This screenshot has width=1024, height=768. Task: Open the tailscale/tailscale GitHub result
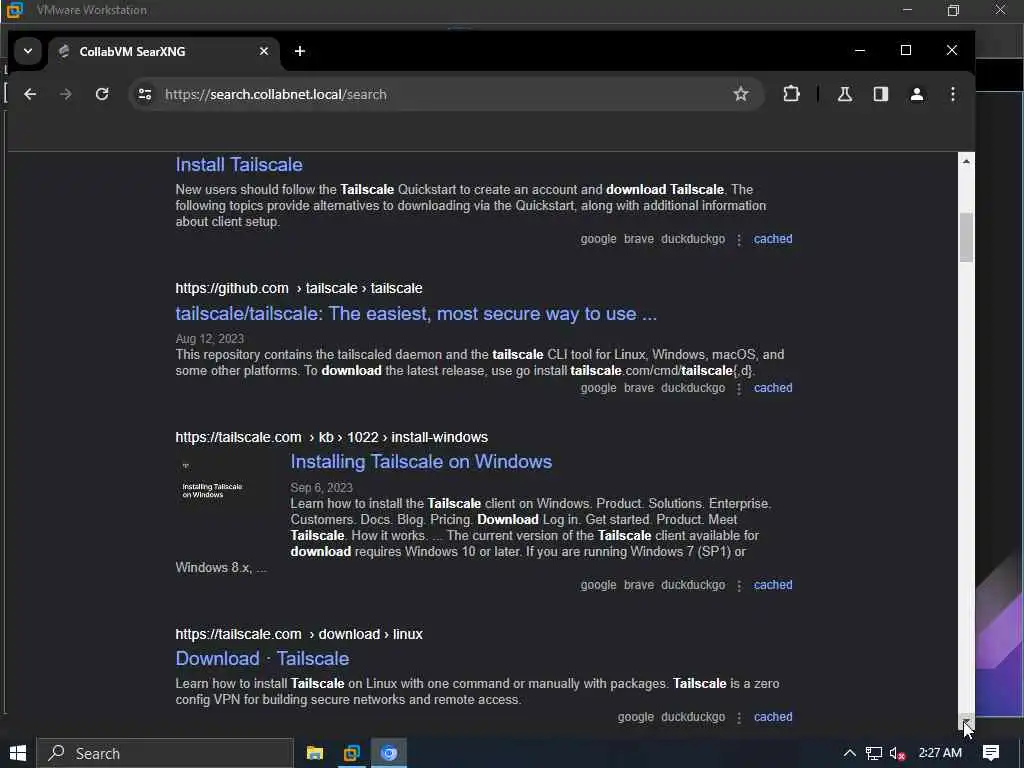(x=416, y=313)
